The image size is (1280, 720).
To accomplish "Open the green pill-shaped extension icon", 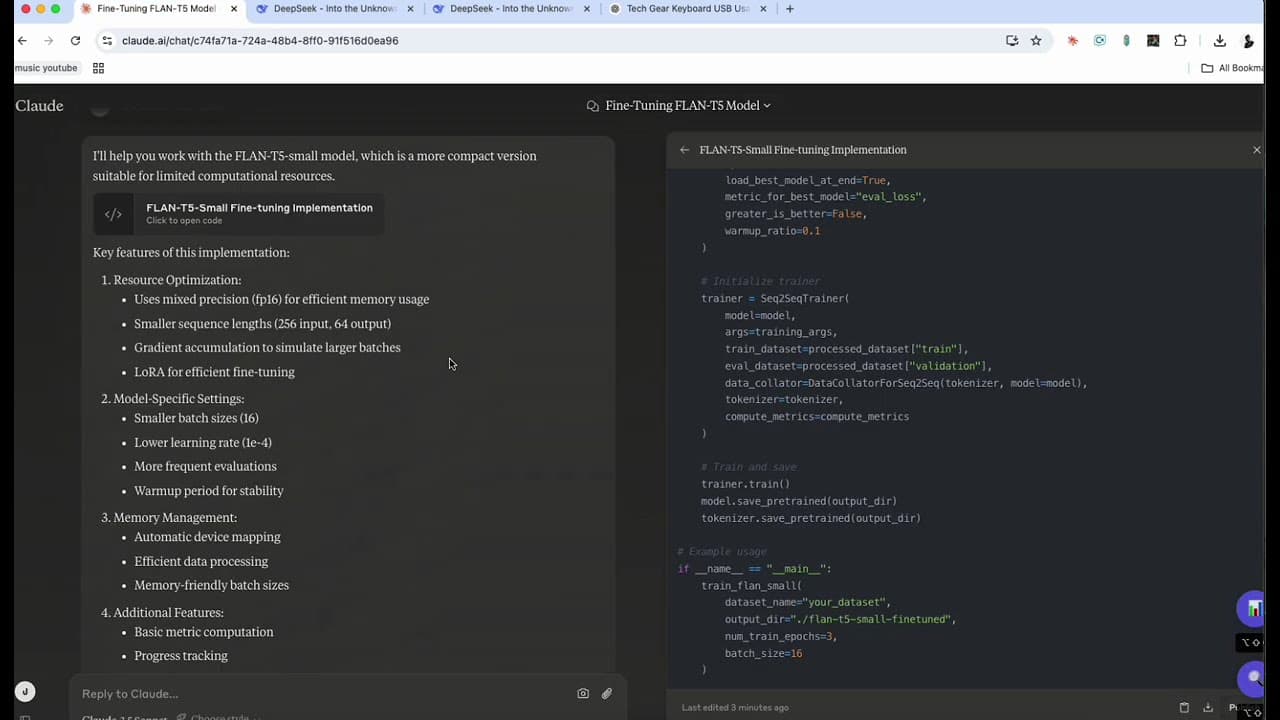I will (1127, 41).
